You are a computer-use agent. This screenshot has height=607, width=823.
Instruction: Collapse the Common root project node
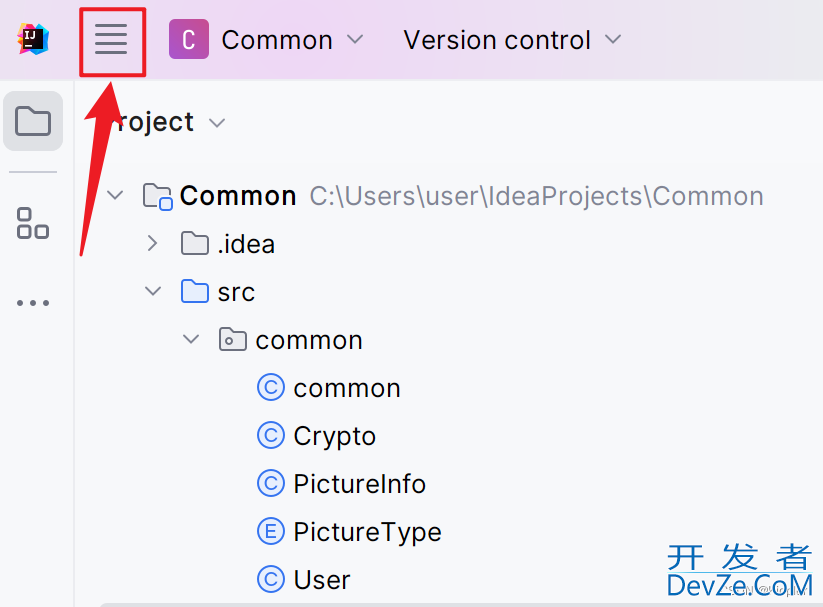point(114,195)
